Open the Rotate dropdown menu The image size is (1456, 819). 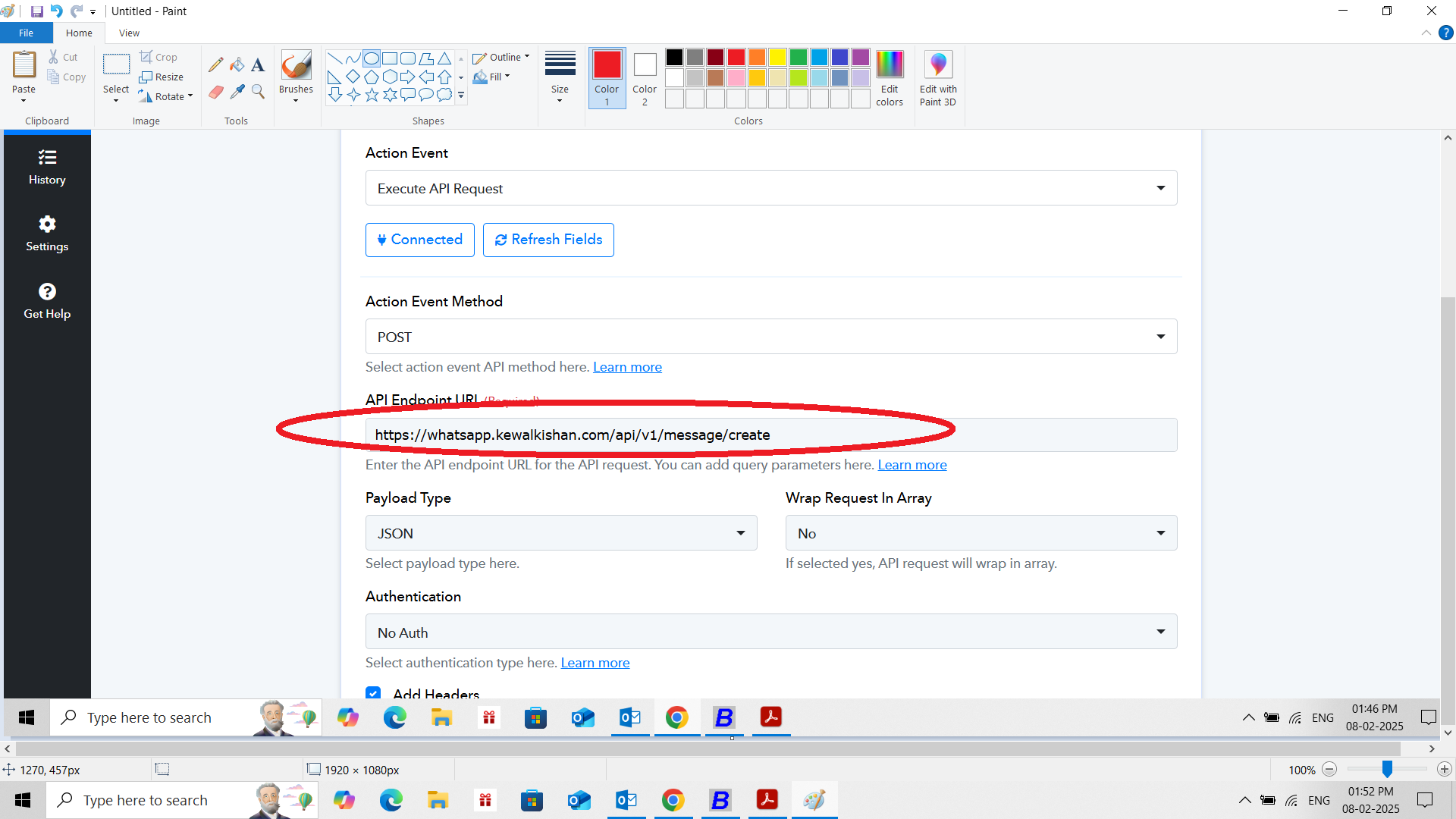tap(166, 96)
